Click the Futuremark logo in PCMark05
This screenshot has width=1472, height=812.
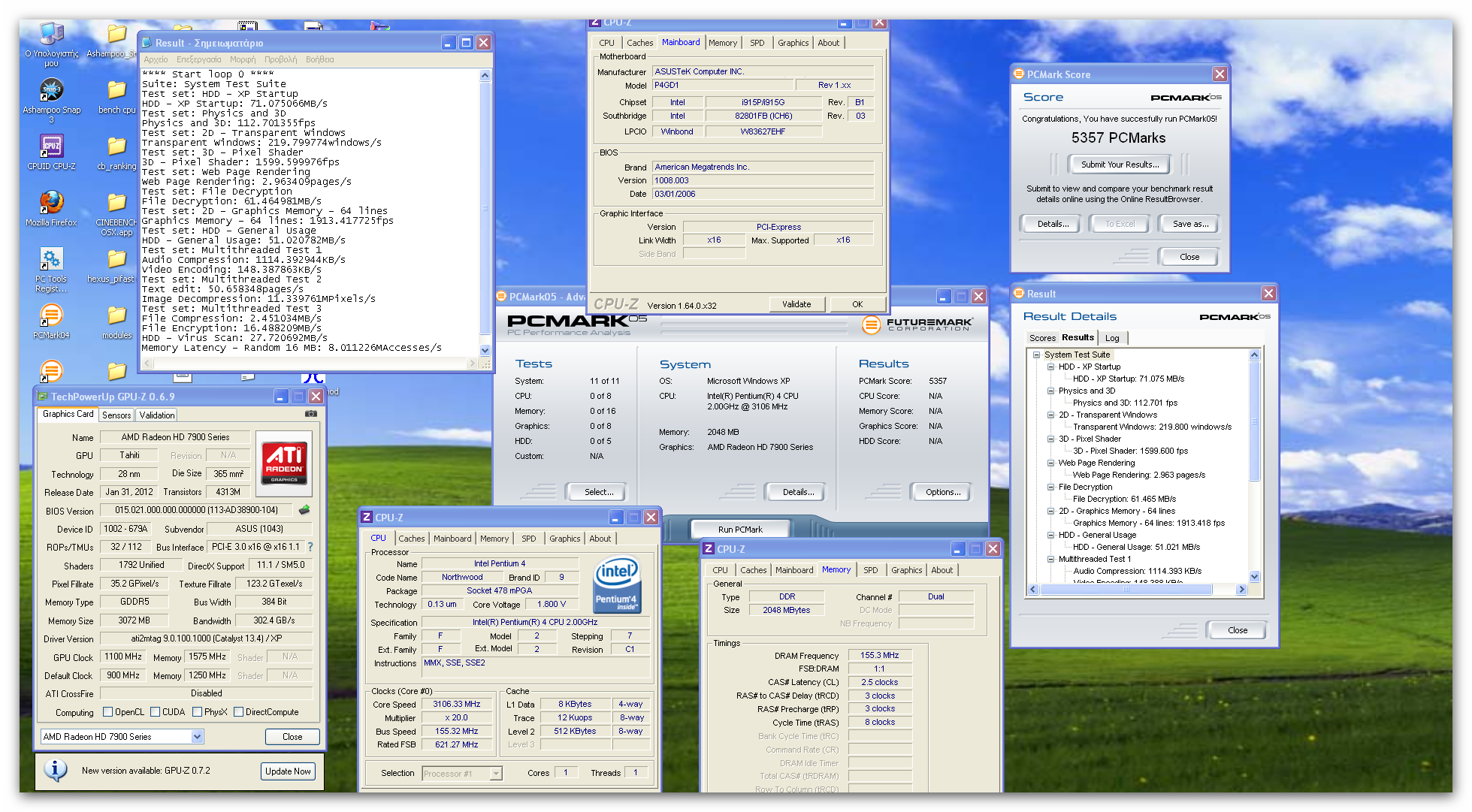pos(917,324)
